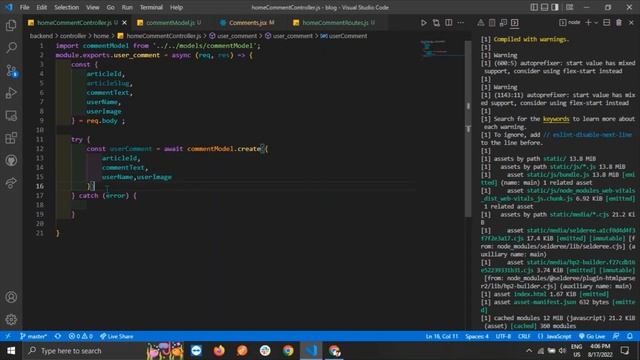Open the Windows Start menu
The image size is (640, 360).
[x=11, y=351]
